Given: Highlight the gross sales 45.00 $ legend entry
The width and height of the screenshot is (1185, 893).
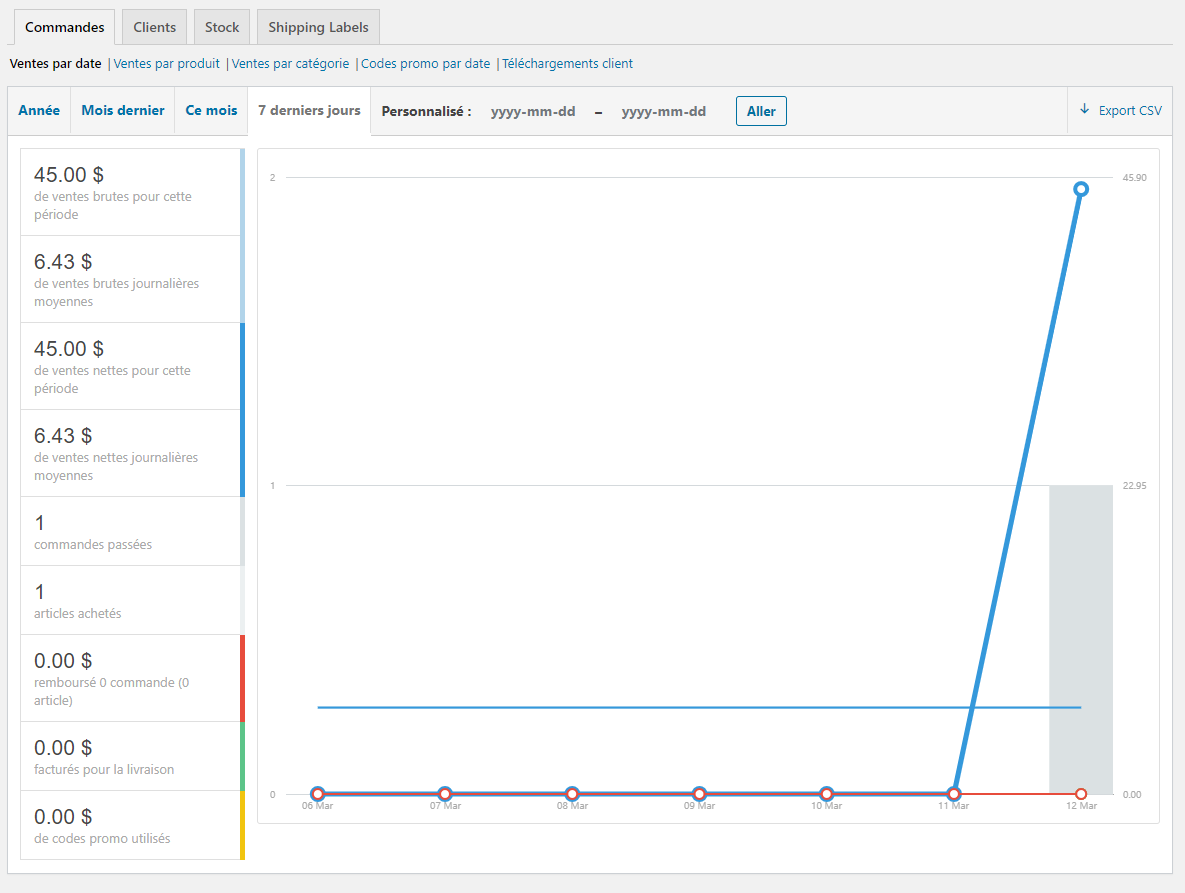Looking at the screenshot, I should coord(132,192).
